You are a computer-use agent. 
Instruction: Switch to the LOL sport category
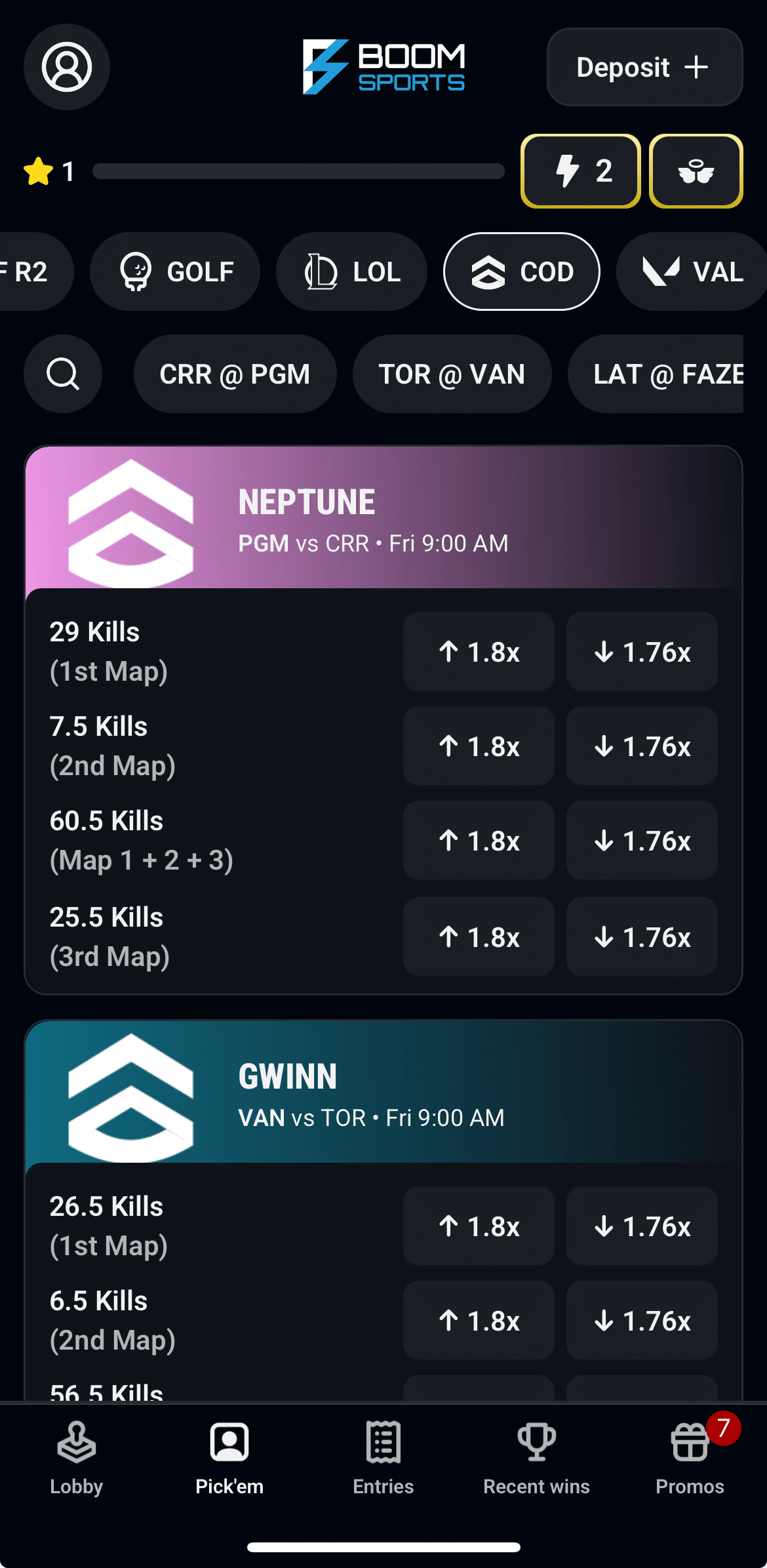[352, 271]
